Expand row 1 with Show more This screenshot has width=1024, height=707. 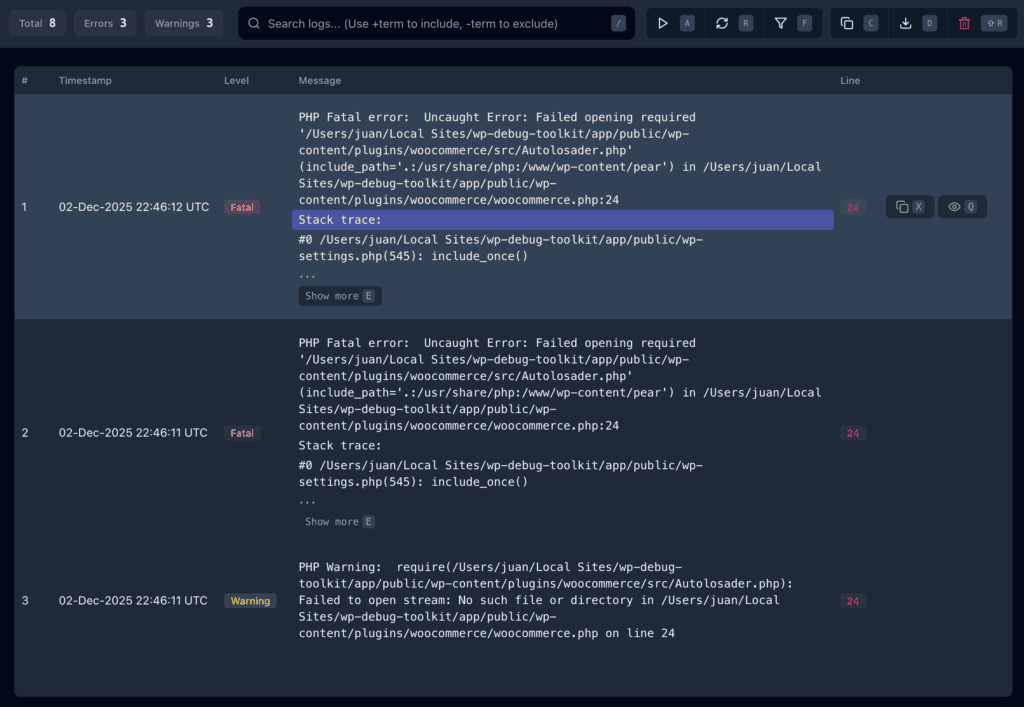click(339, 296)
